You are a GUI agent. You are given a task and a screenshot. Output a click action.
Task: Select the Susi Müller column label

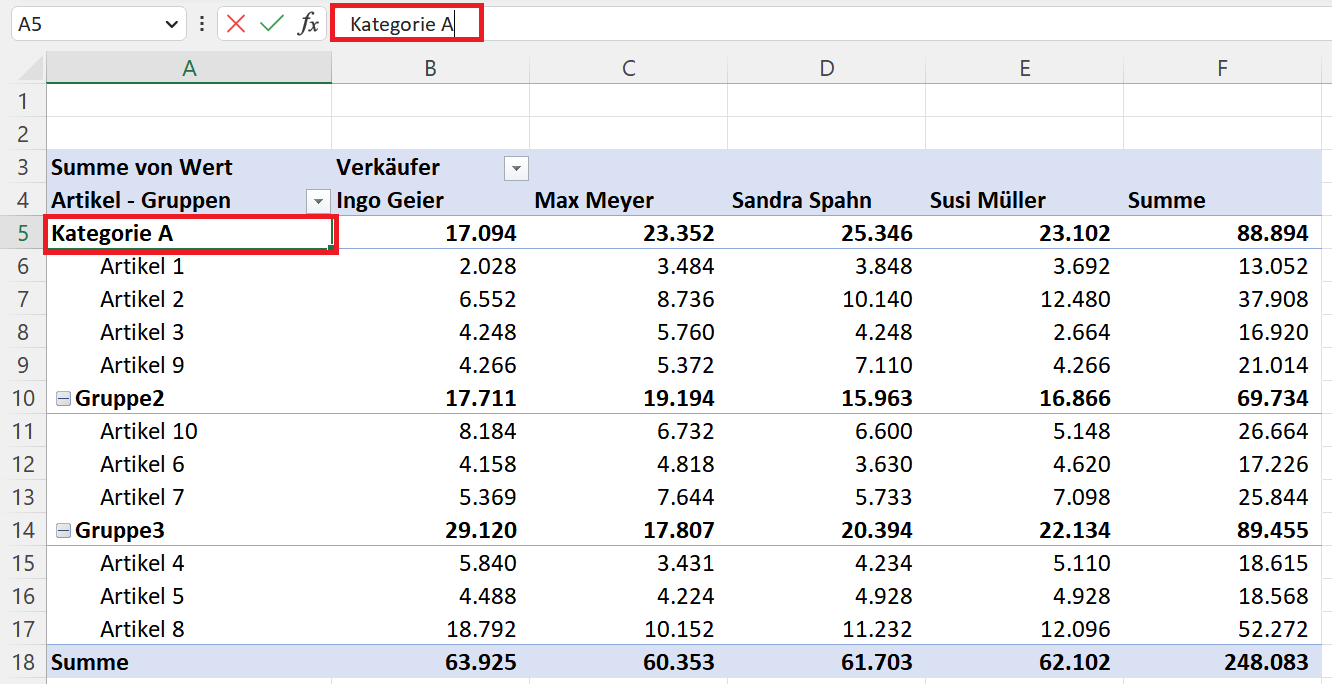pyautogui.click(x=987, y=201)
